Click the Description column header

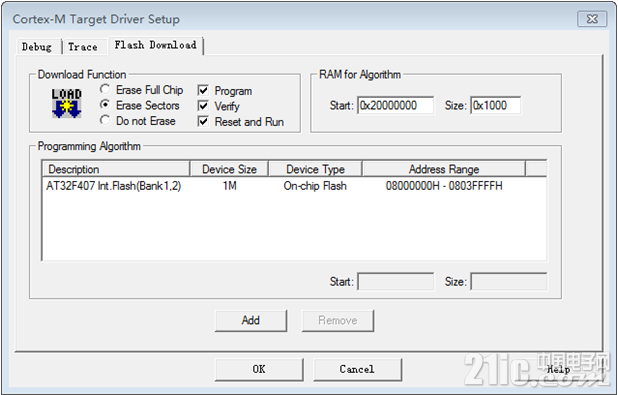point(116,169)
